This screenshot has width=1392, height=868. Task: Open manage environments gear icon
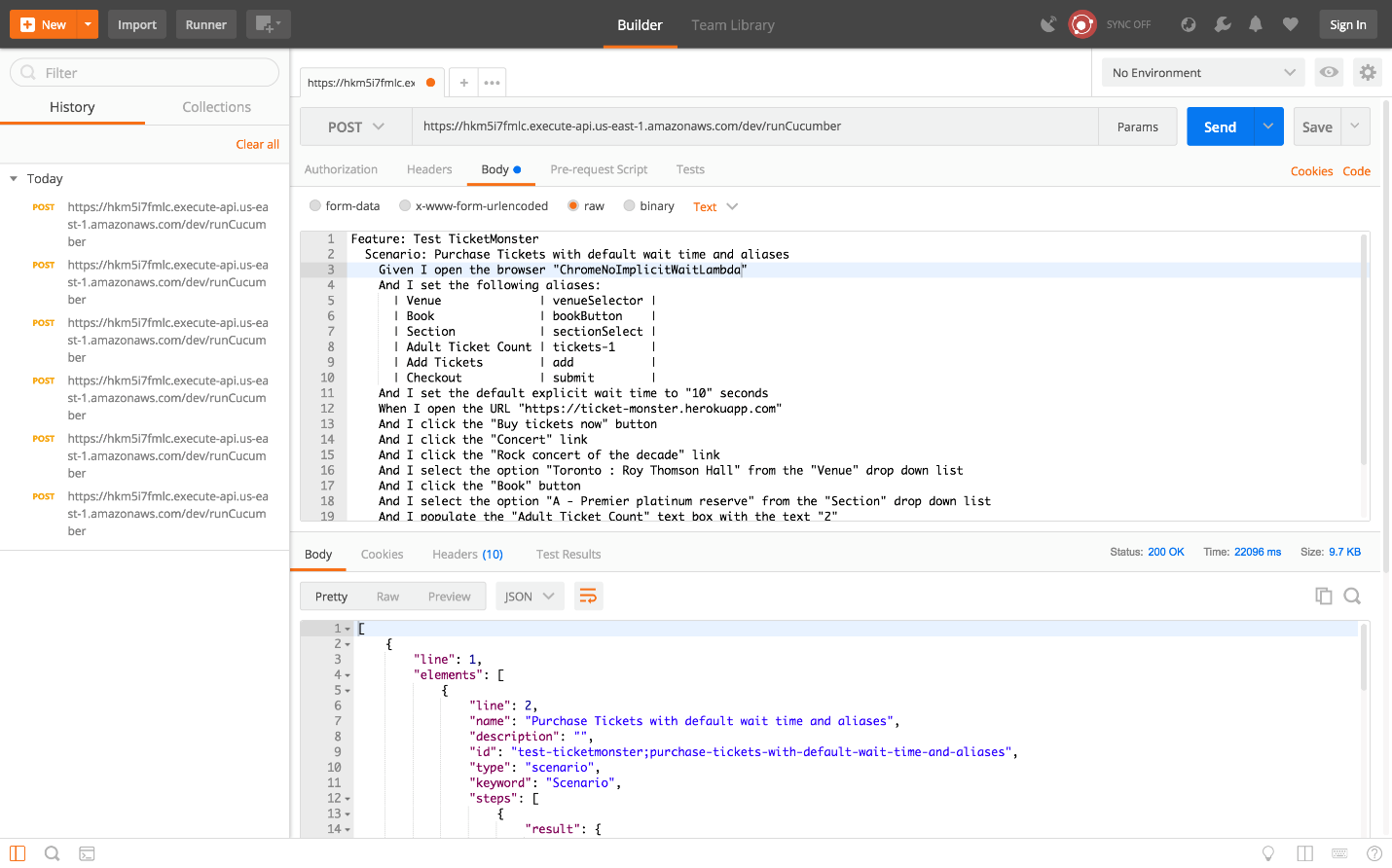[x=1368, y=72]
